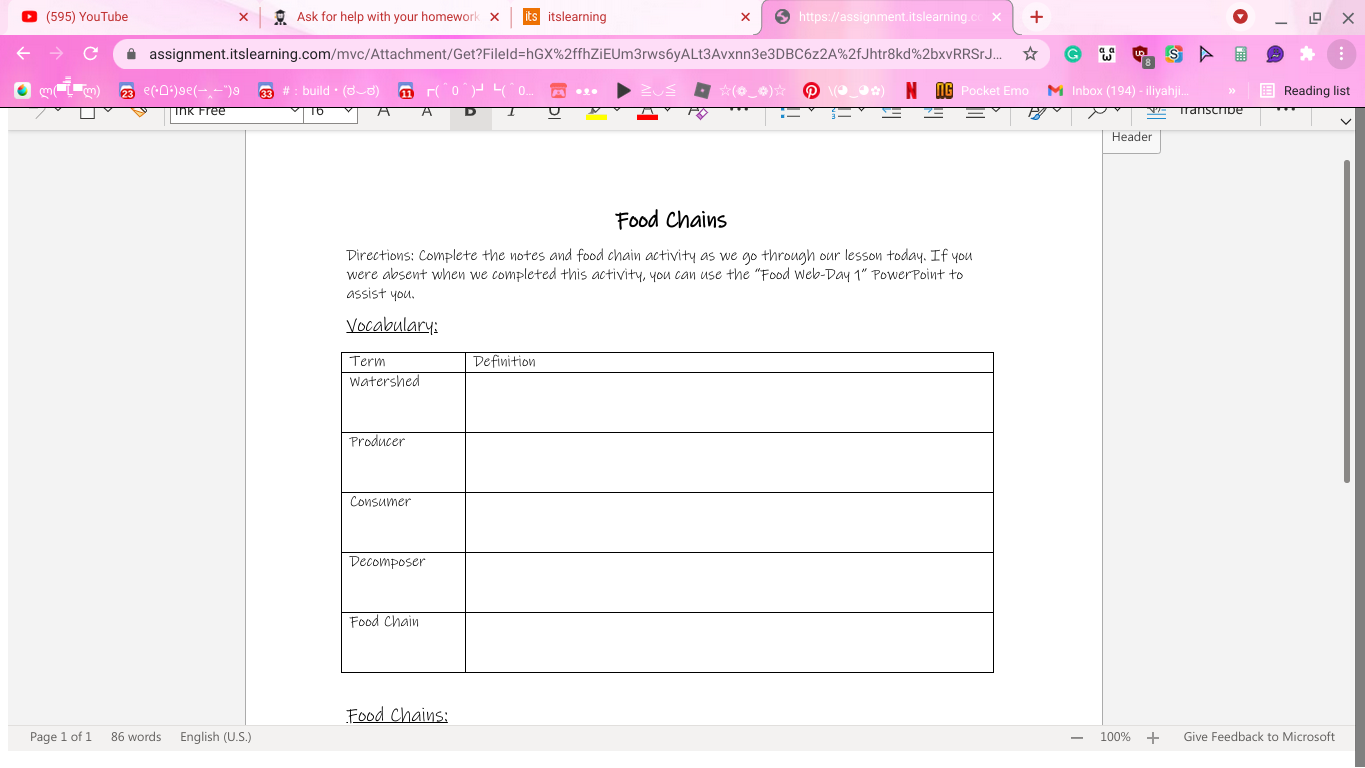Click the zoom in plus icon
The image size is (1365, 768).
coord(1153,738)
